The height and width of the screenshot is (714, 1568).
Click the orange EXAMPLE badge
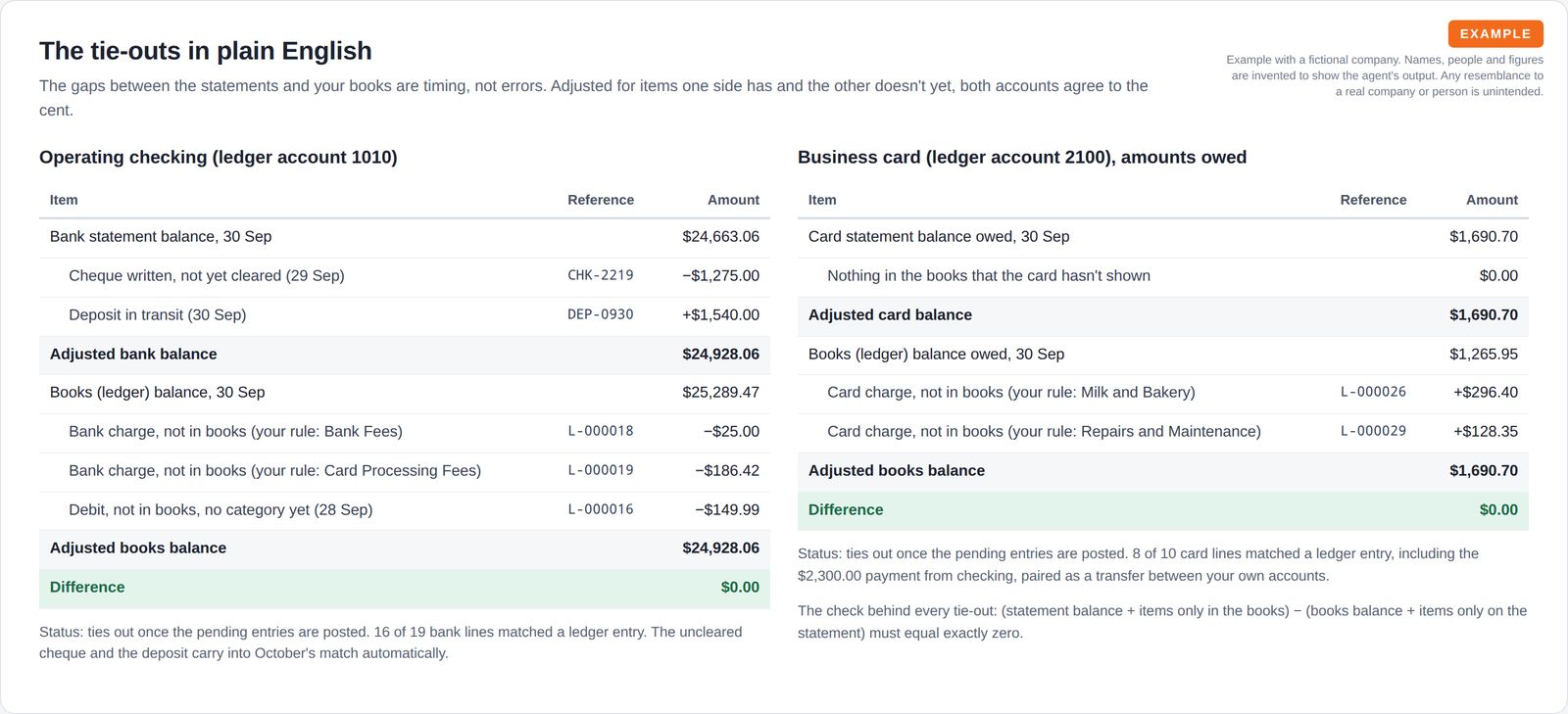[1495, 33]
